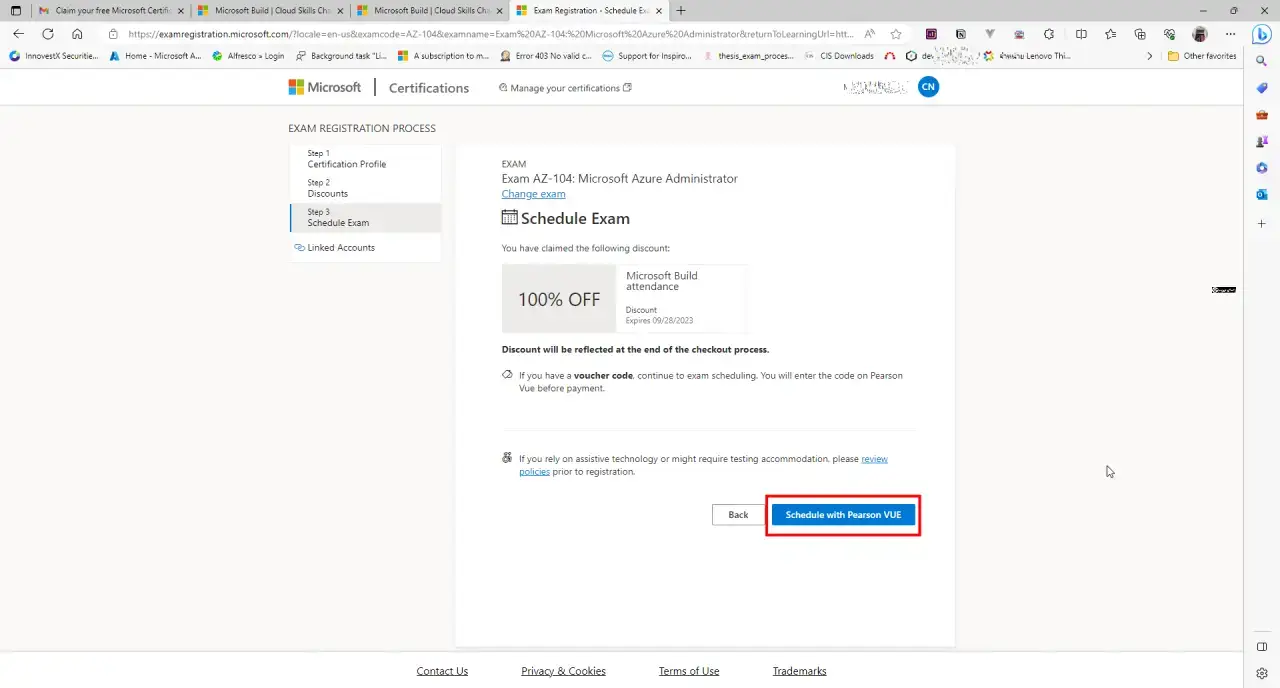Open the browser home page
Viewport: 1280px width, 688px height.
point(77,34)
